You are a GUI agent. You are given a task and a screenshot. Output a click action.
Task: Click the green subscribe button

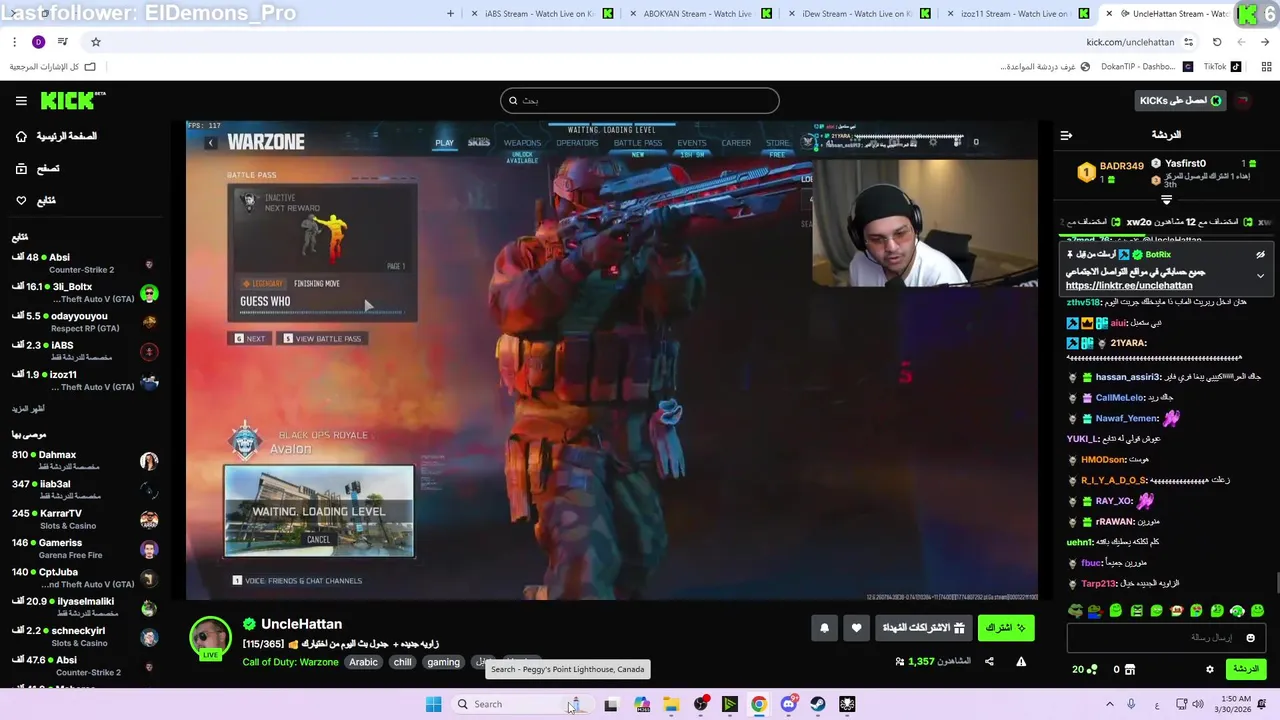[1005, 628]
